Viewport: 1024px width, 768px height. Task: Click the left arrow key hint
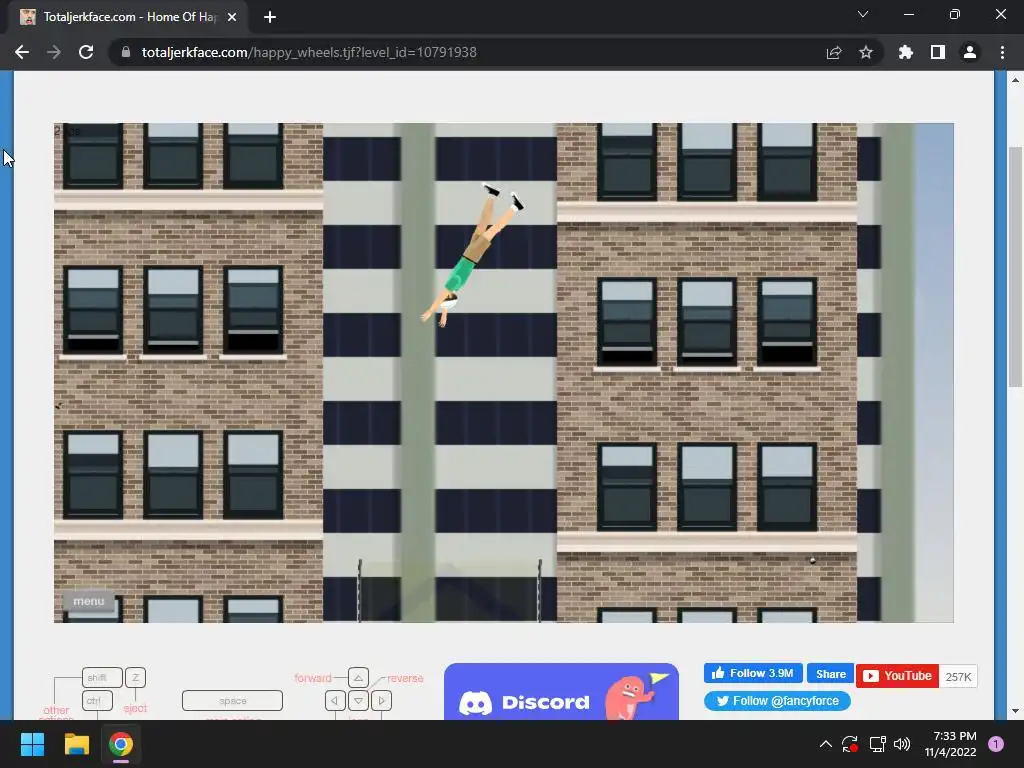335,701
